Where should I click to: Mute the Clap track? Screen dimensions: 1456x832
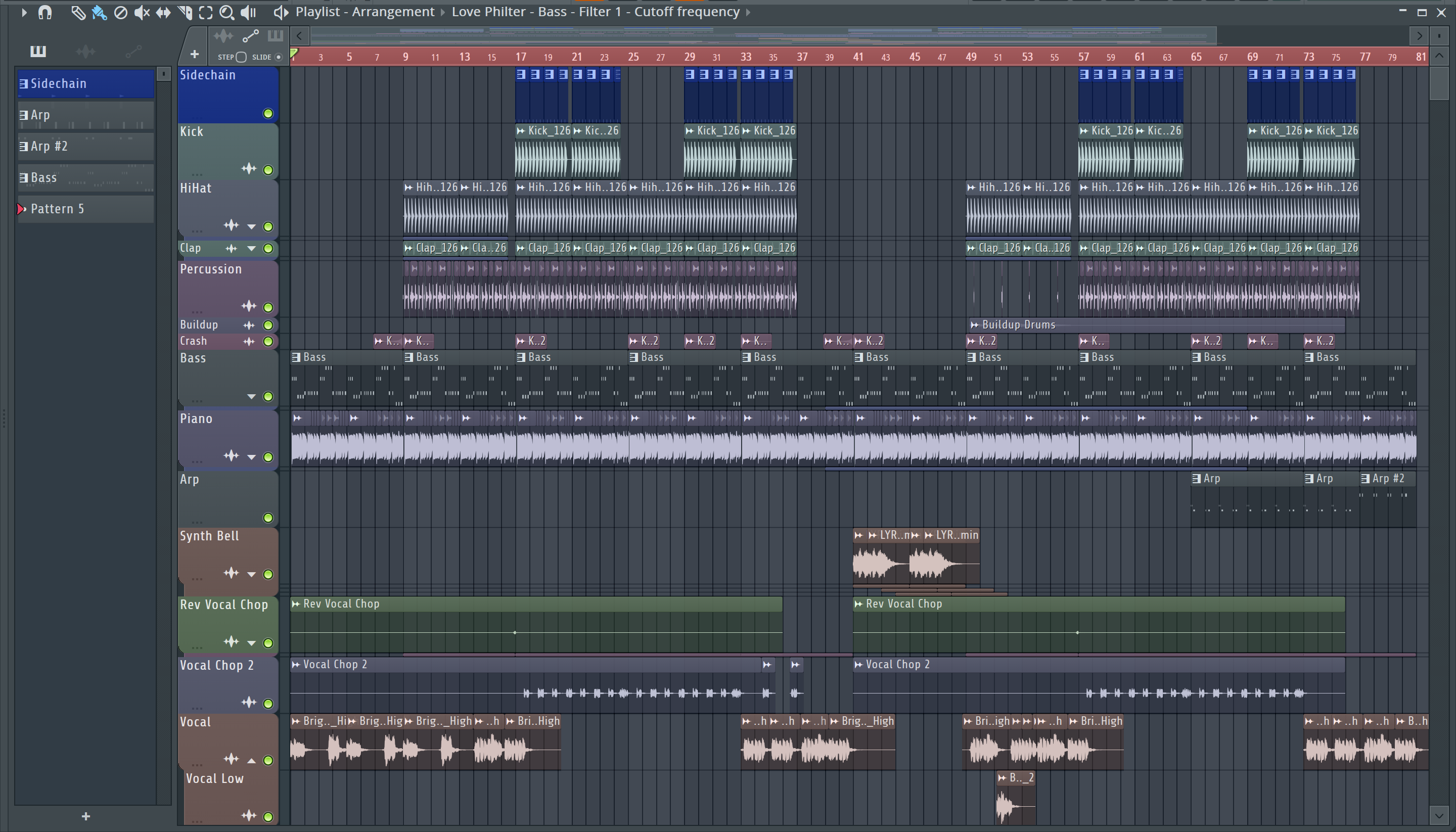(x=268, y=249)
